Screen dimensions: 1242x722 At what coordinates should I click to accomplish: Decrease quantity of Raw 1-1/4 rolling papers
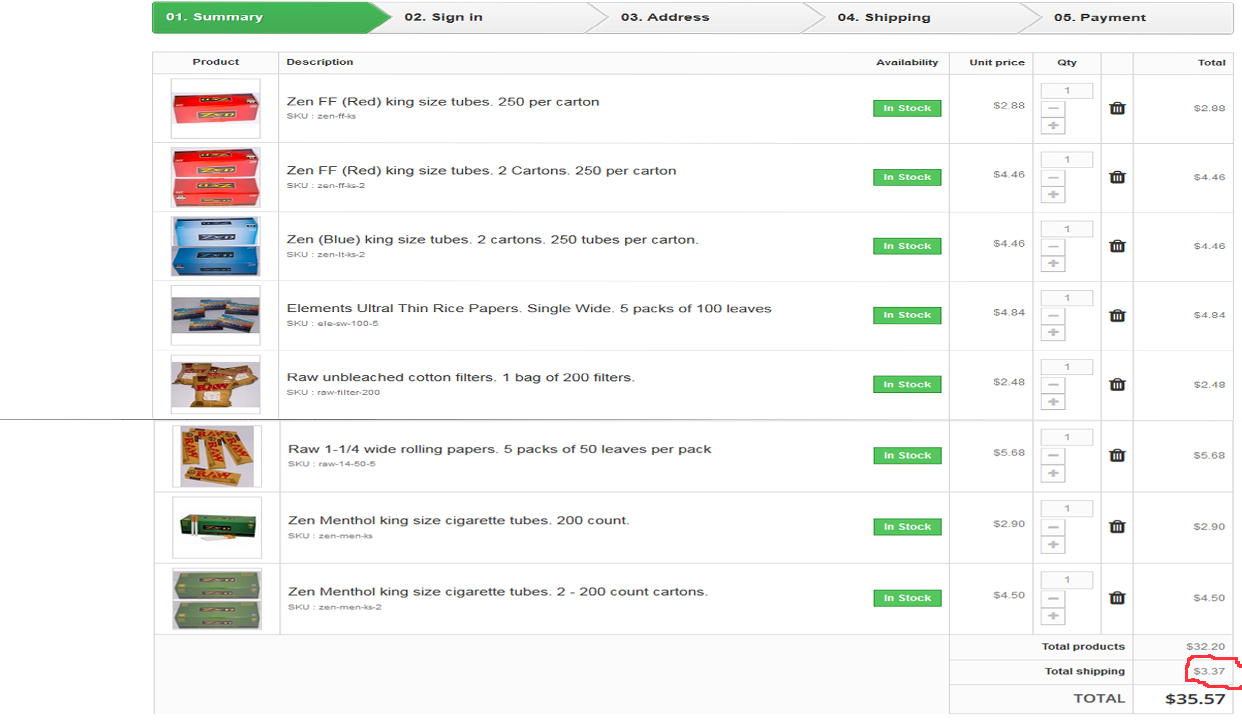[x=1053, y=456]
